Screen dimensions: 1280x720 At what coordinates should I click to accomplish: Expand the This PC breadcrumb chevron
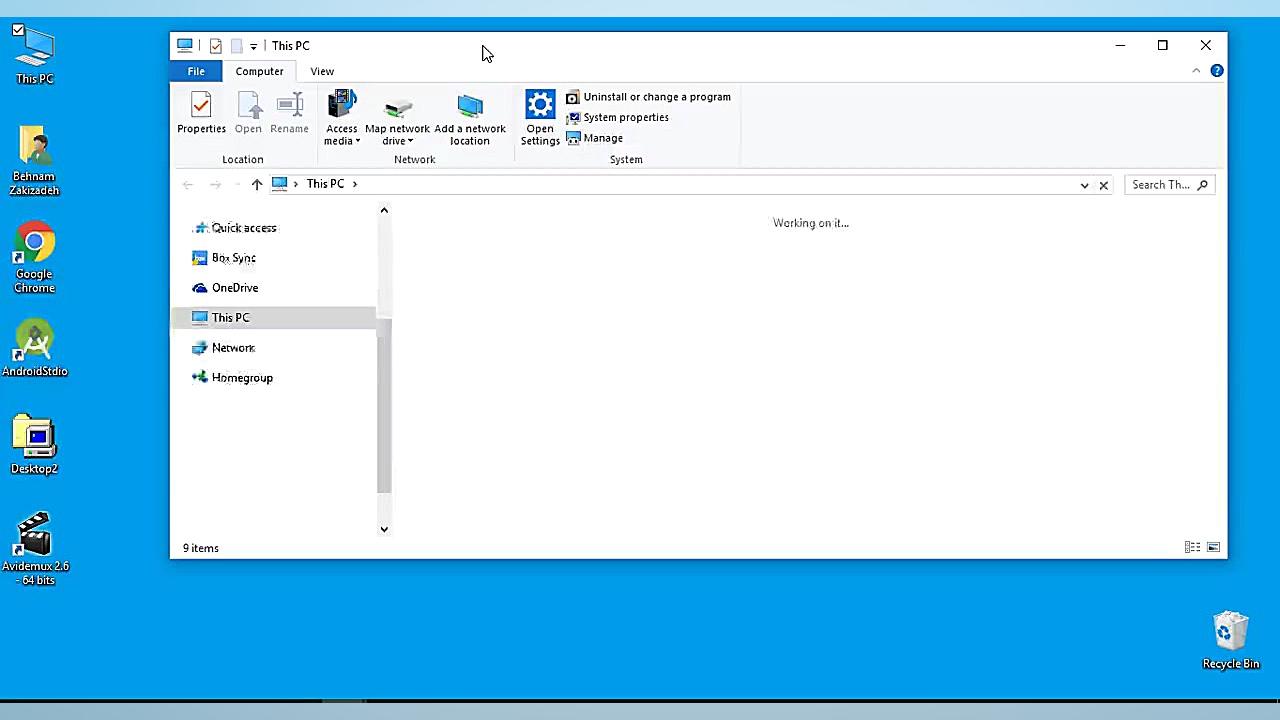(354, 184)
